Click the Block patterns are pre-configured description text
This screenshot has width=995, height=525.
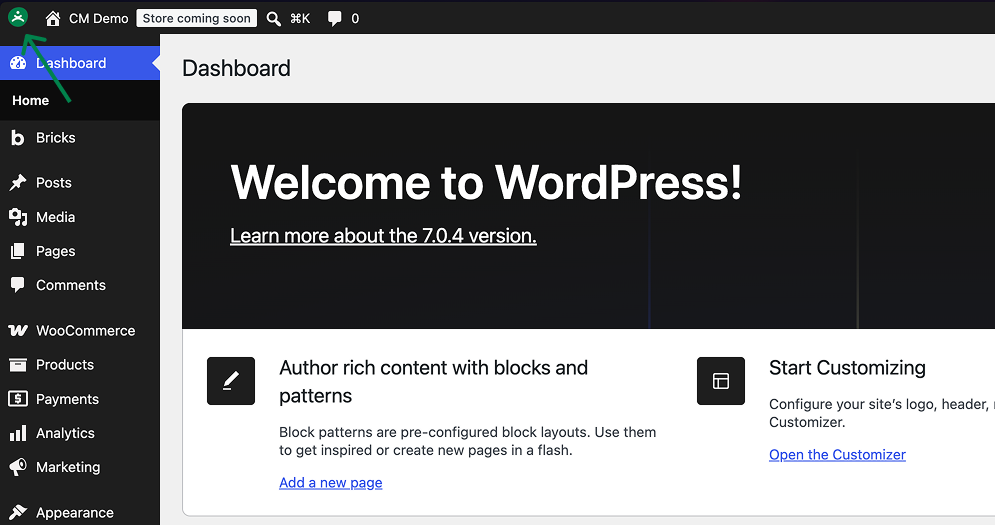[x=468, y=441]
